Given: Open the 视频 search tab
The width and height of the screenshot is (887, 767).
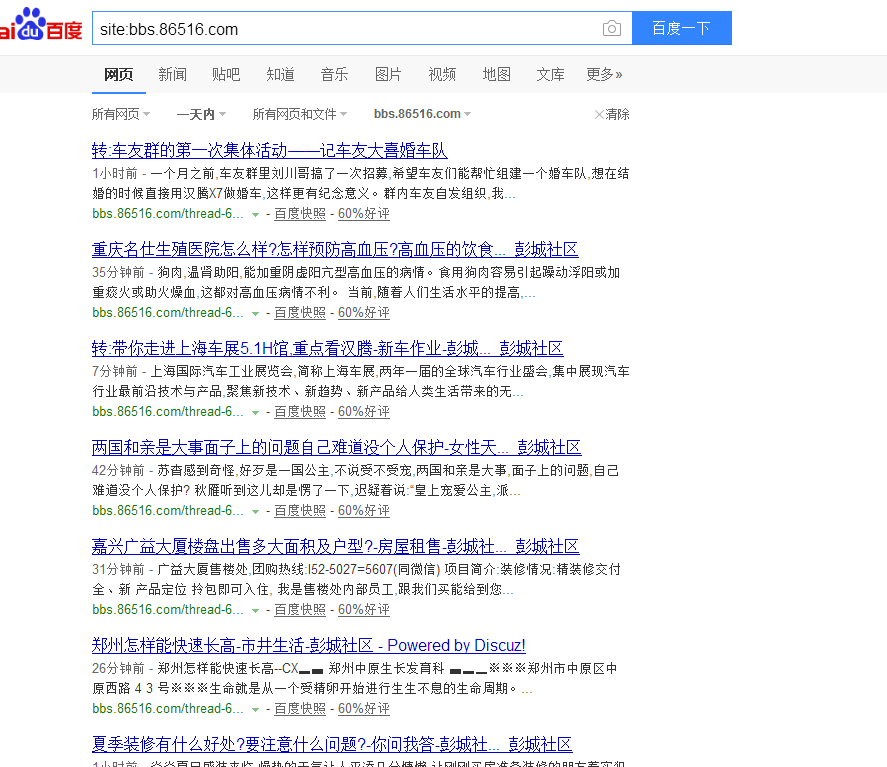Looking at the screenshot, I should (x=441, y=74).
